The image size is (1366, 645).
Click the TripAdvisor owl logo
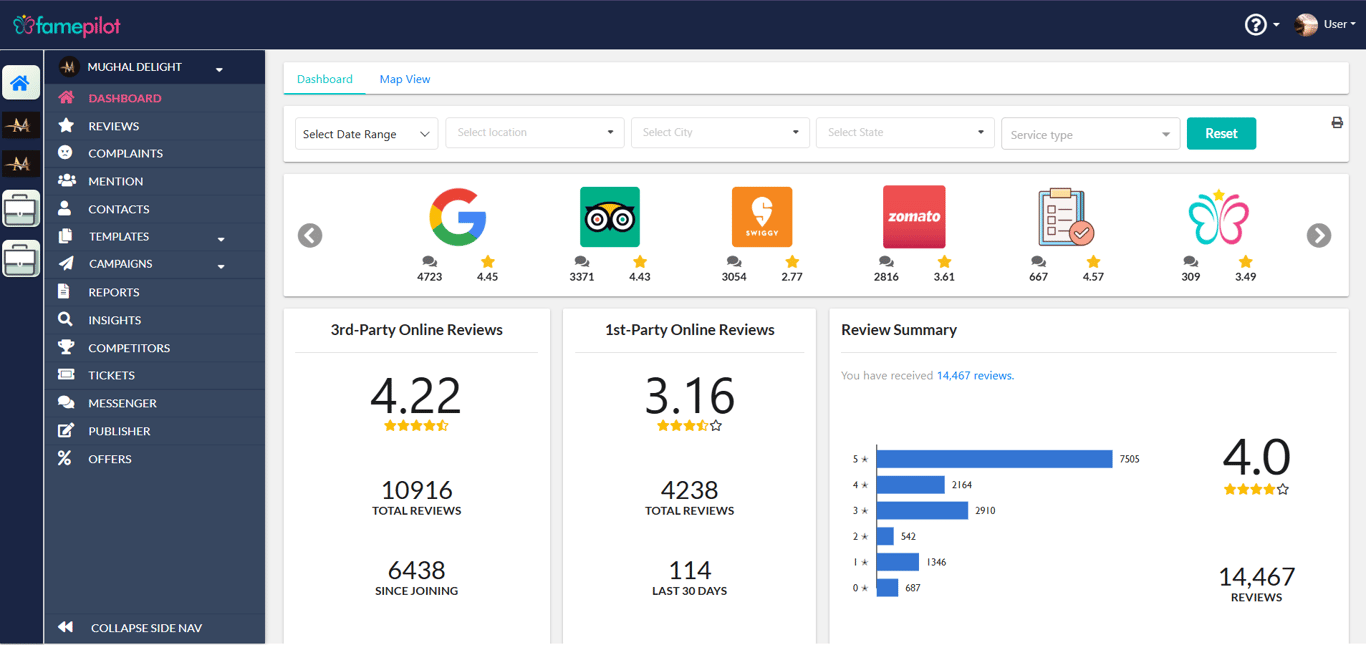click(x=610, y=216)
